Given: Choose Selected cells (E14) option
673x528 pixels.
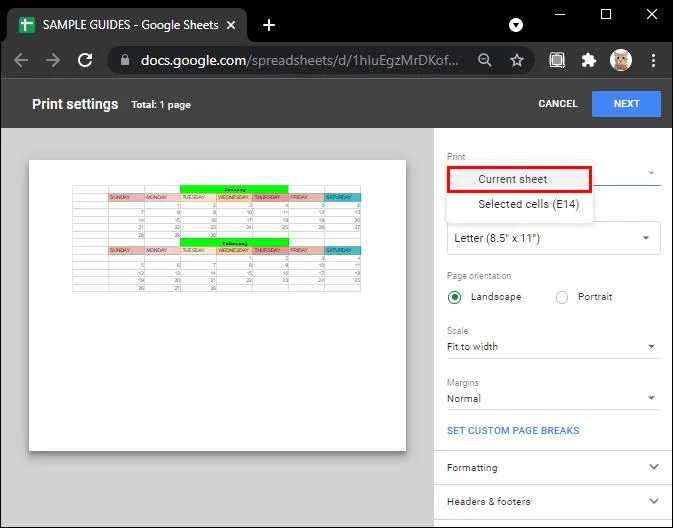Looking at the screenshot, I should pos(519,204).
